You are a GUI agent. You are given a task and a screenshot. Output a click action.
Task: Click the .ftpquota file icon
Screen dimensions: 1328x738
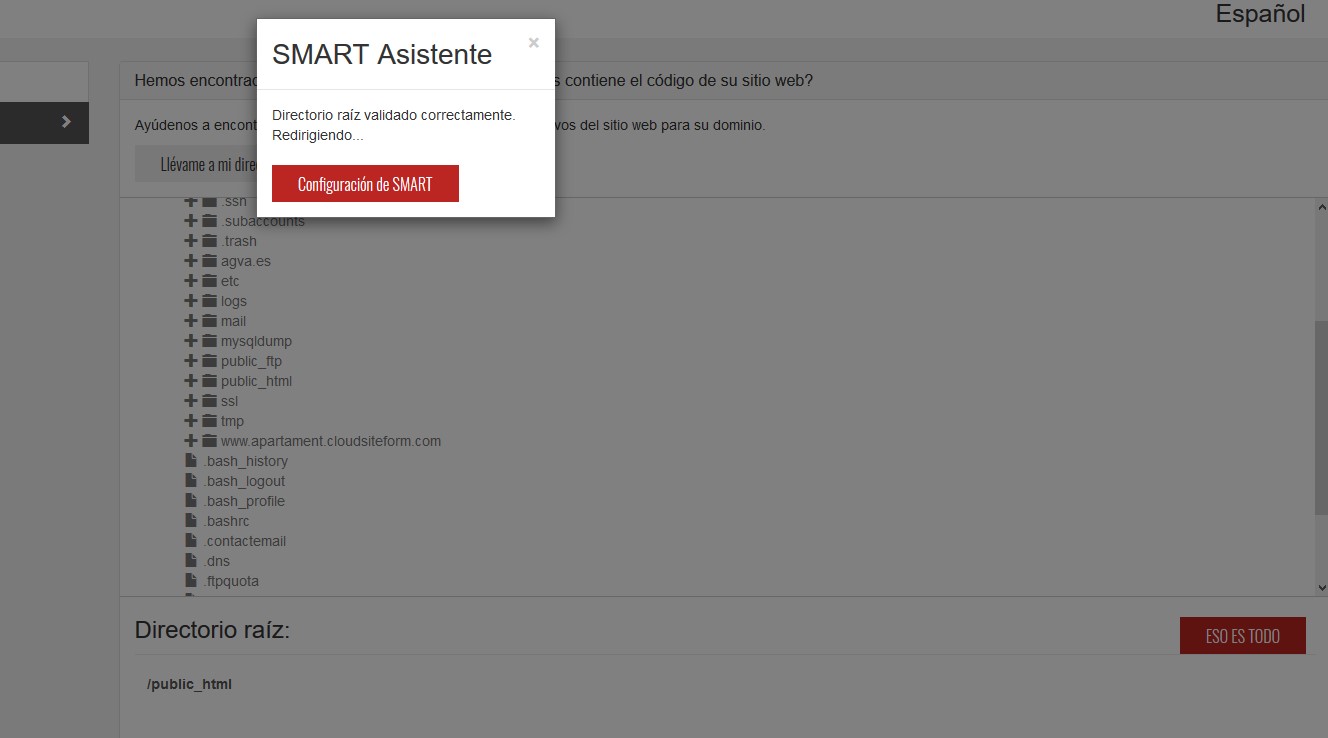coord(191,581)
